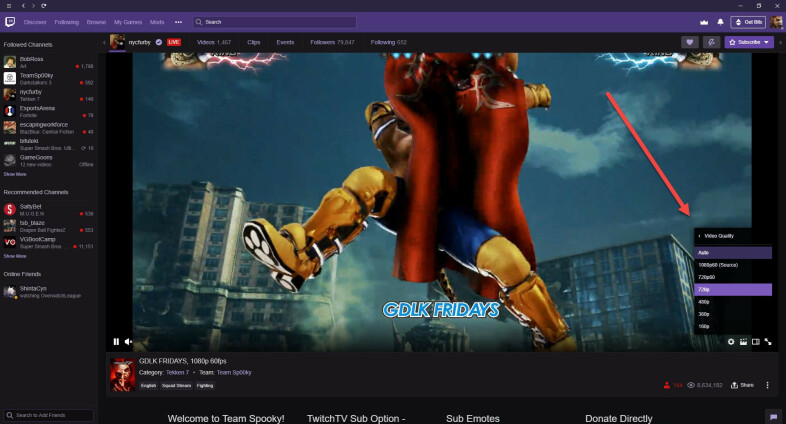The height and width of the screenshot is (424, 786).
Task: Go back with the title bar back arrow
Action: [x=23, y=6]
